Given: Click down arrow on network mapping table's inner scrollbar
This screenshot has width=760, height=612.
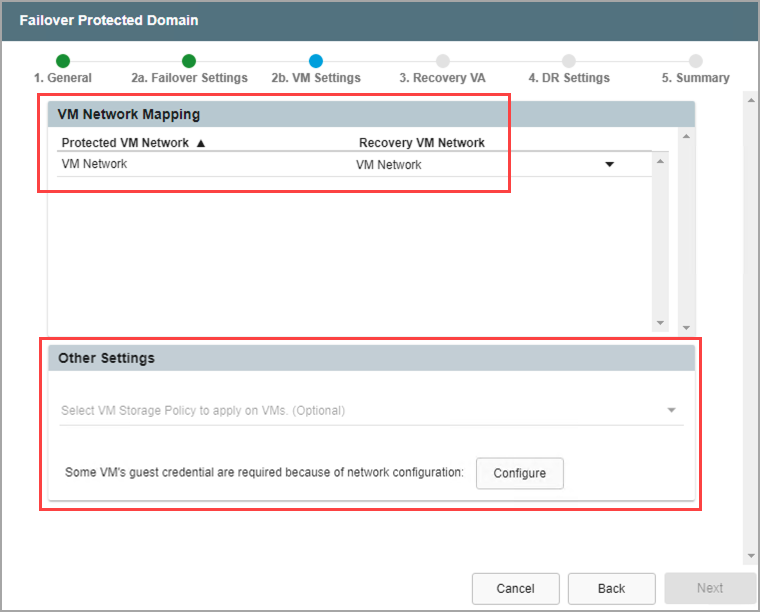Looking at the screenshot, I should pos(660,322).
